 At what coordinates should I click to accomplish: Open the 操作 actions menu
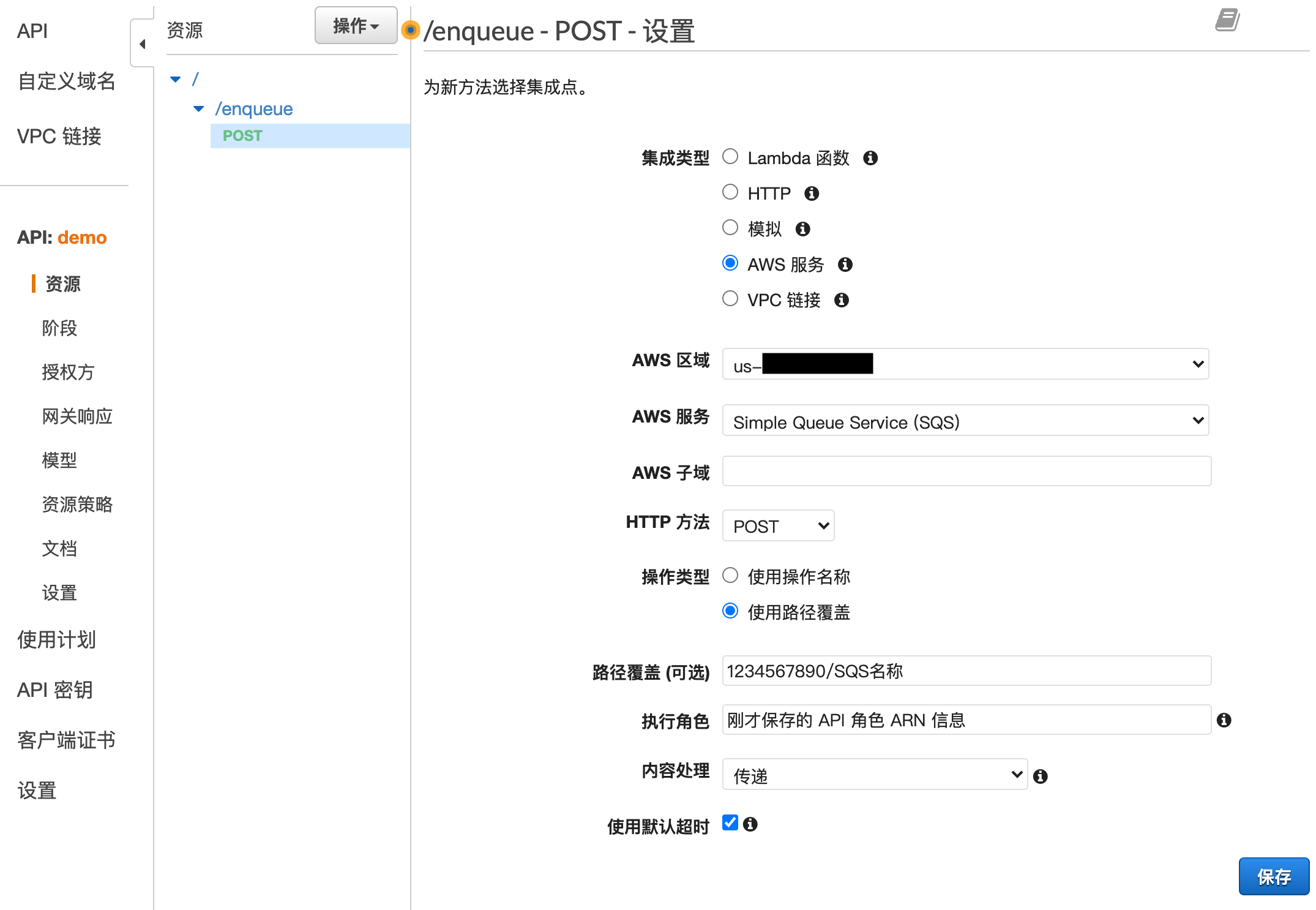click(x=356, y=26)
